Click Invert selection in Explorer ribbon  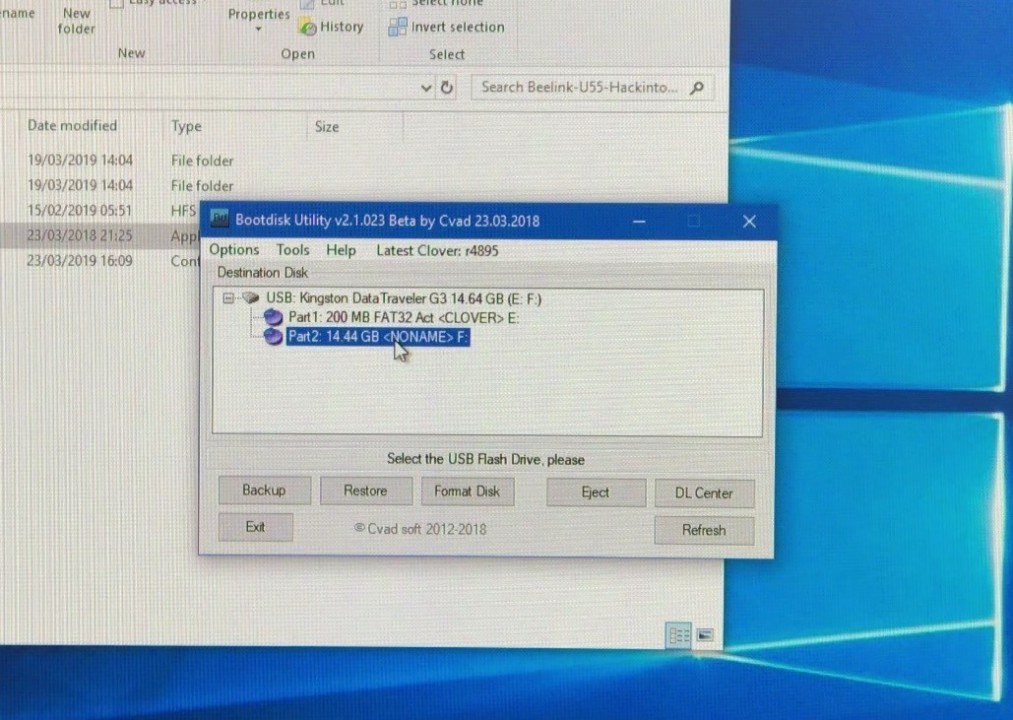[x=446, y=27]
